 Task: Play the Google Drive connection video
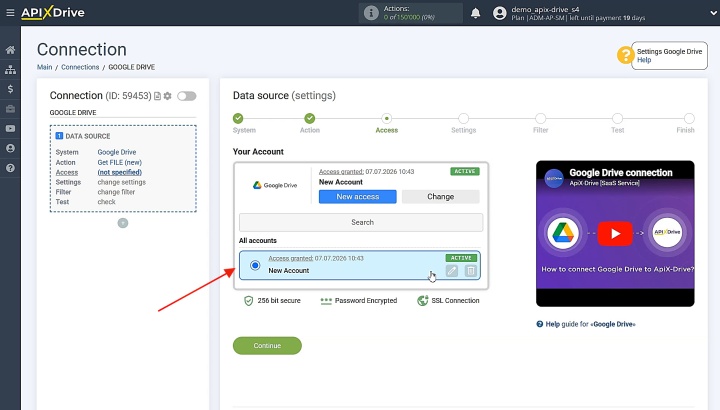(615, 233)
